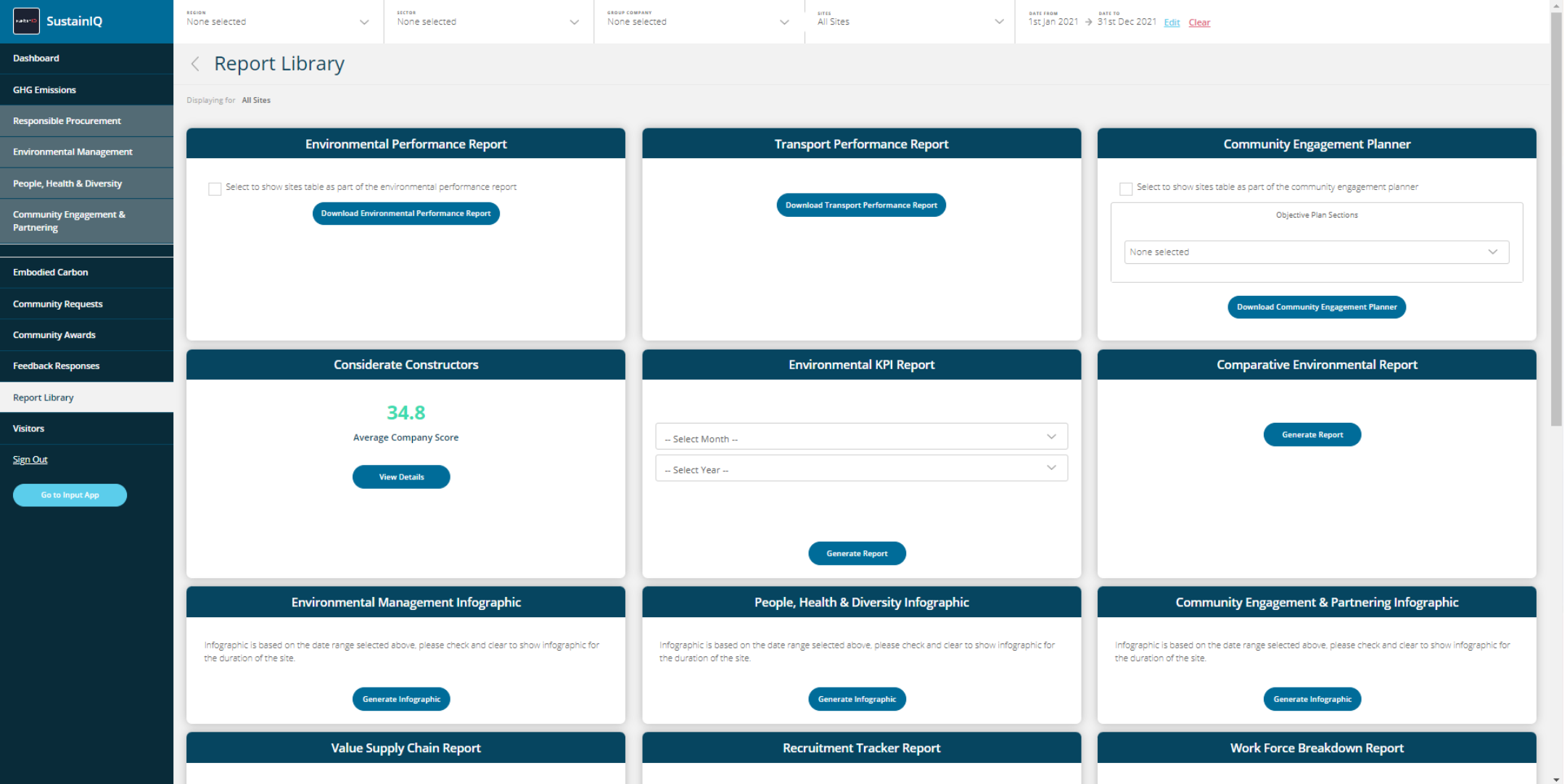The image size is (1567, 784).
Task: Download Transport Performance Report
Action: tap(861, 205)
